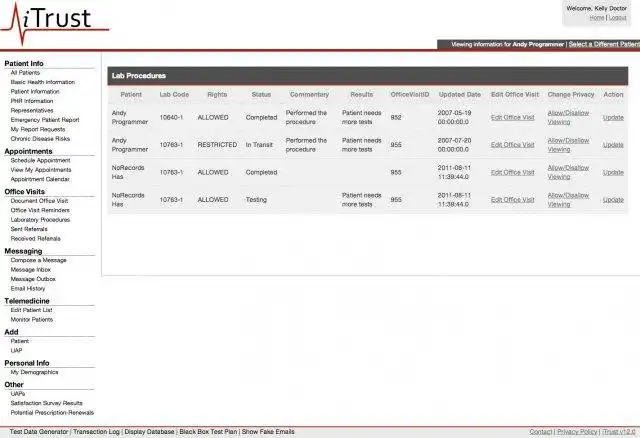The image size is (640, 438).
Task: Open the Home link in header
Action: pyautogui.click(x=596, y=18)
